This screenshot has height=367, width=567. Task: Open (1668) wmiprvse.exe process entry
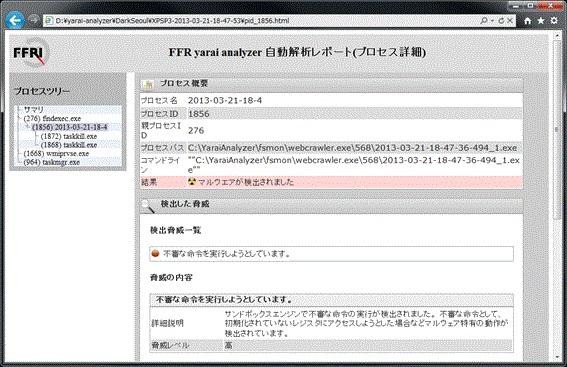pyautogui.click(x=56, y=154)
